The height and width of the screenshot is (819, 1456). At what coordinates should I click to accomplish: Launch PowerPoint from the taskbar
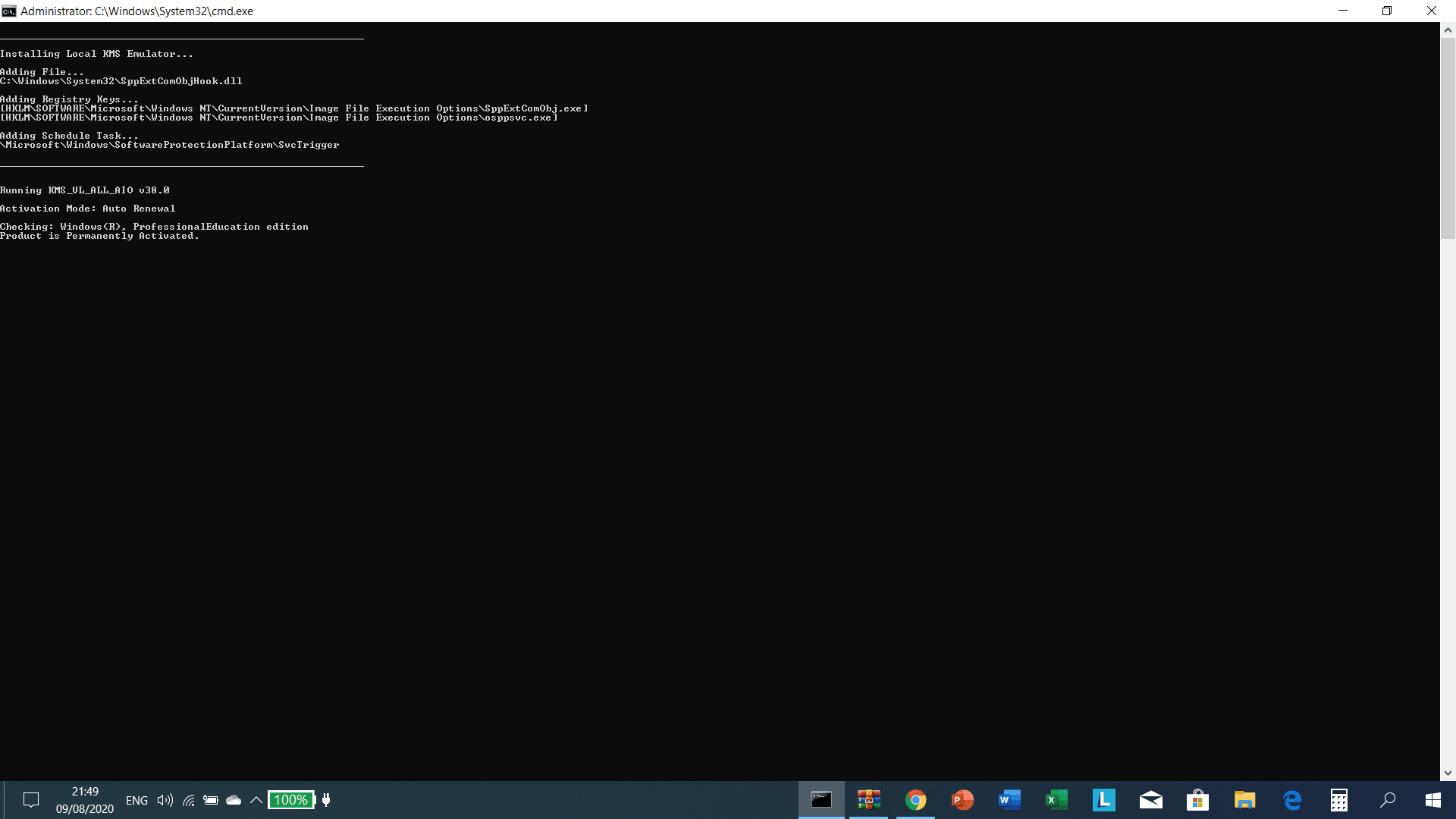(962, 799)
